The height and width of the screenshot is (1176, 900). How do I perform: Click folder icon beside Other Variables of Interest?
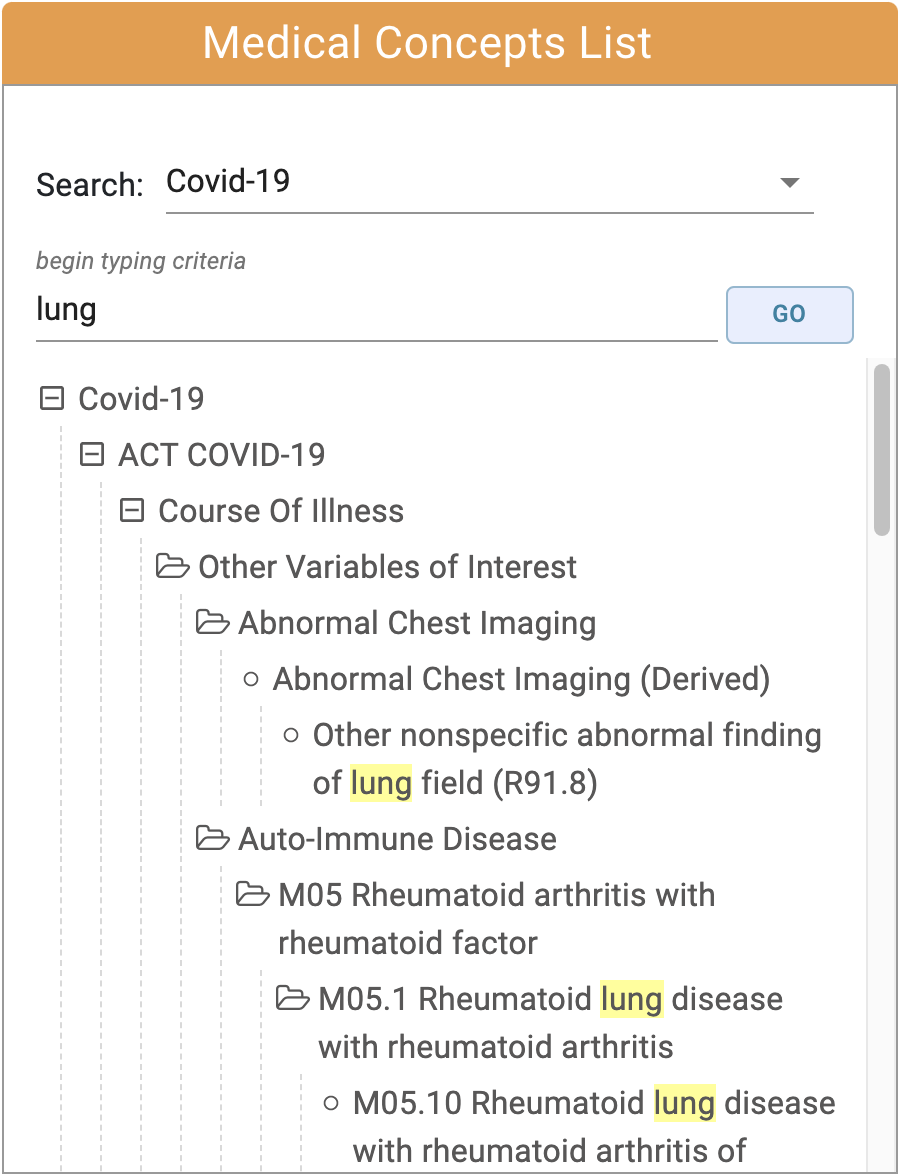(x=173, y=567)
